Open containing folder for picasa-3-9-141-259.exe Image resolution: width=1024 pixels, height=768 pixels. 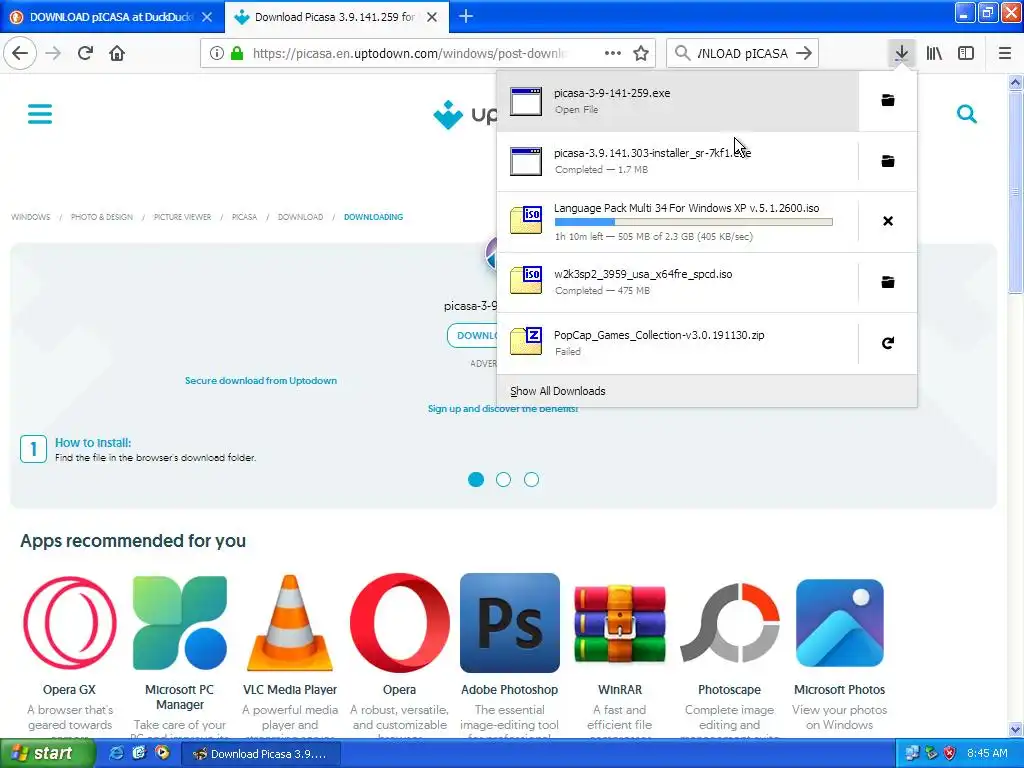pyautogui.click(x=888, y=100)
